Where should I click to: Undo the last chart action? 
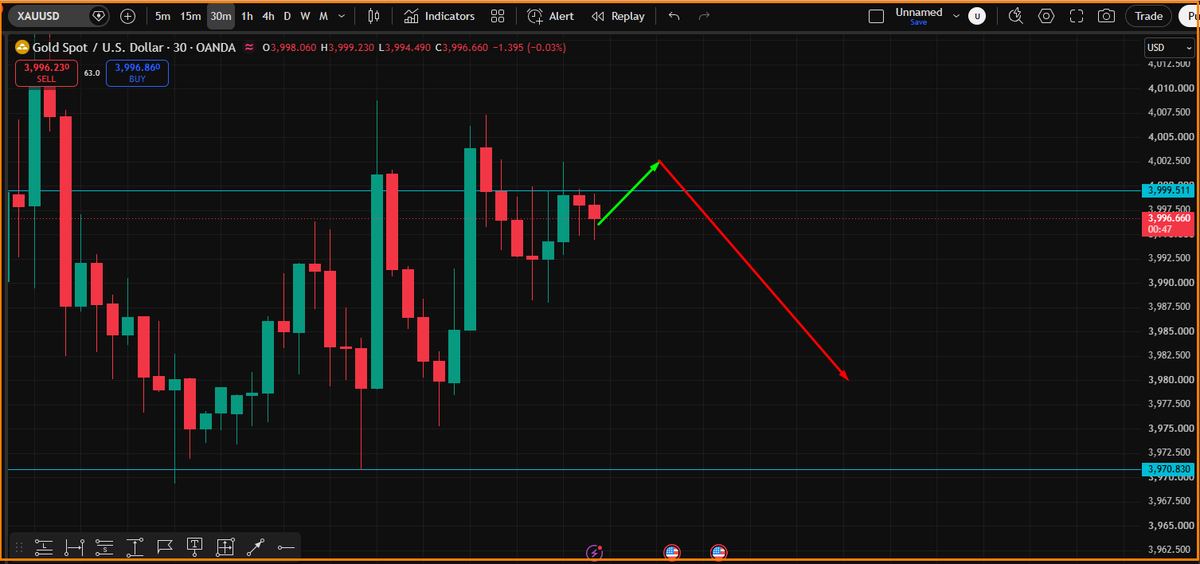click(673, 16)
